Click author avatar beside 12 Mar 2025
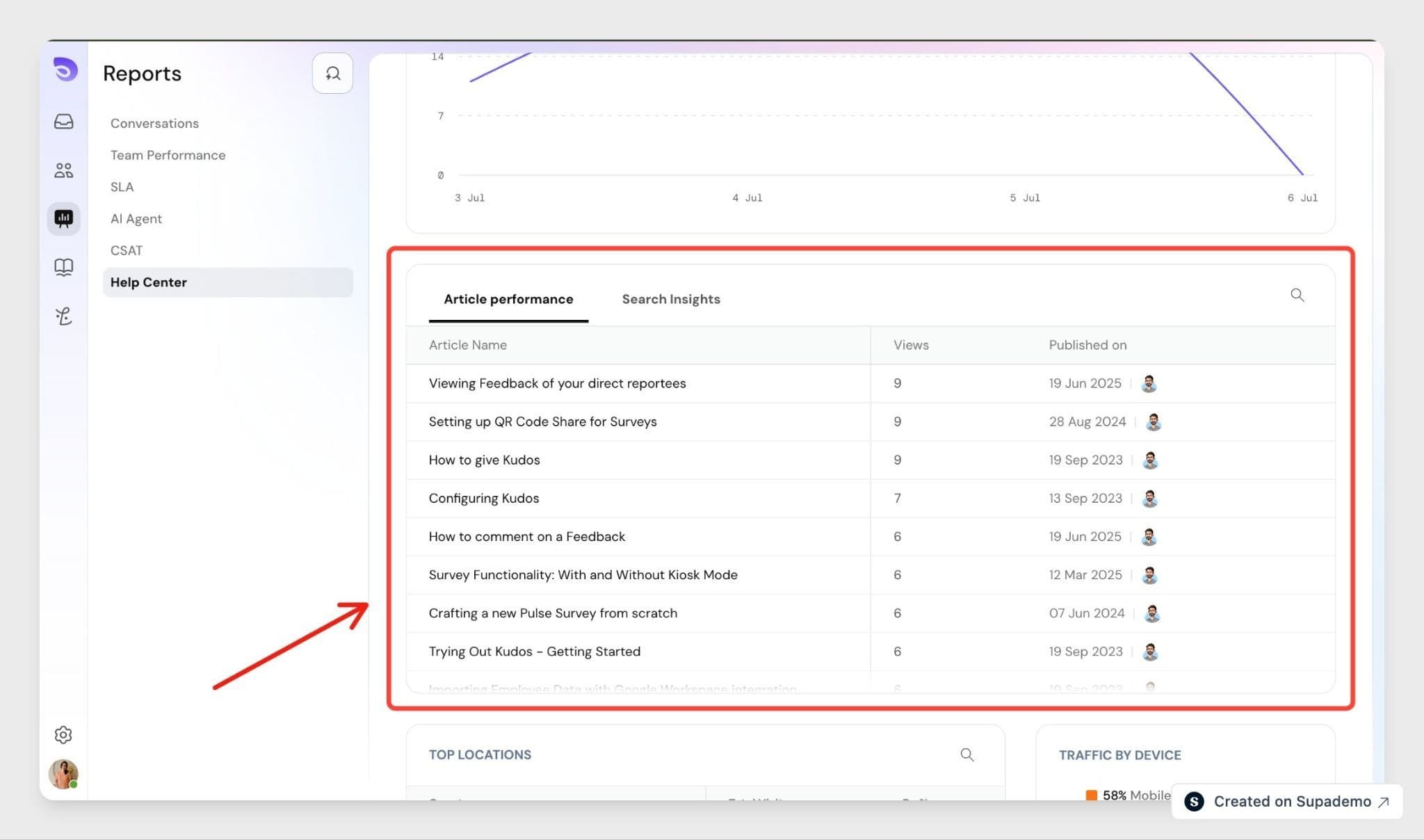The width and height of the screenshot is (1424, 840). (x=1149, y=574)
